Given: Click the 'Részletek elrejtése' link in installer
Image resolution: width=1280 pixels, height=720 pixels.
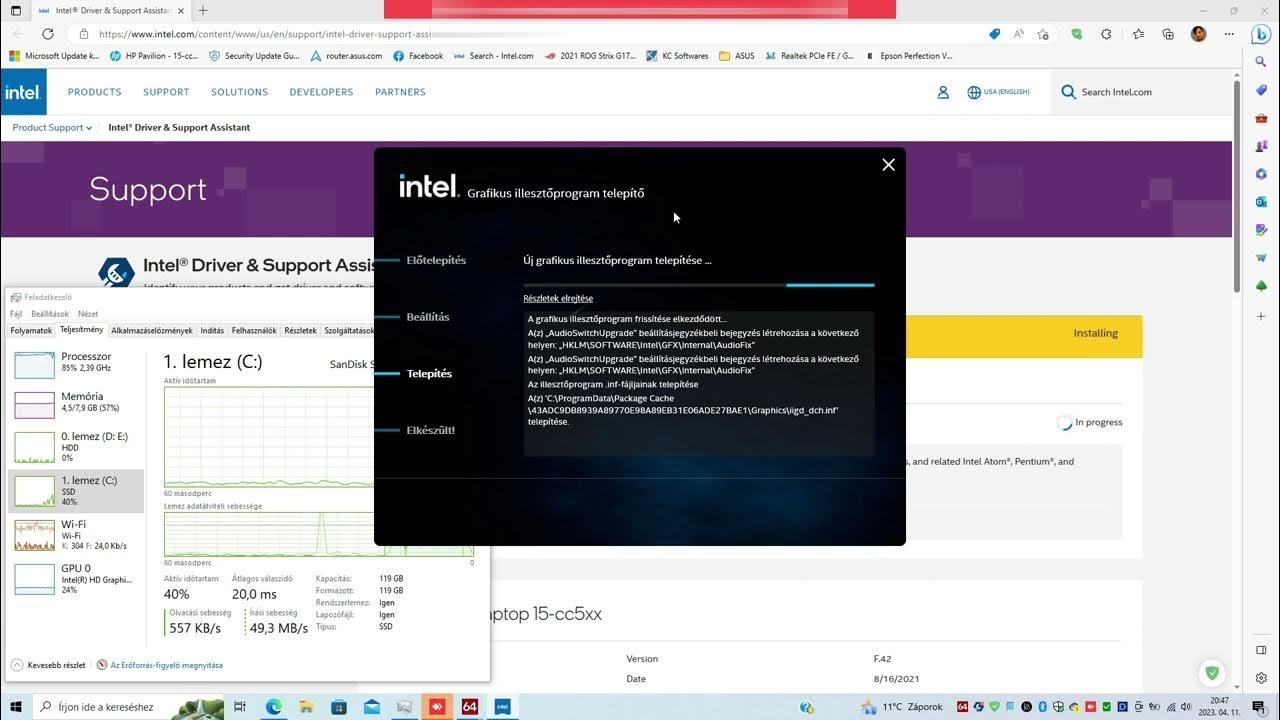Looking at the screenshot, I should pos(558,298).
